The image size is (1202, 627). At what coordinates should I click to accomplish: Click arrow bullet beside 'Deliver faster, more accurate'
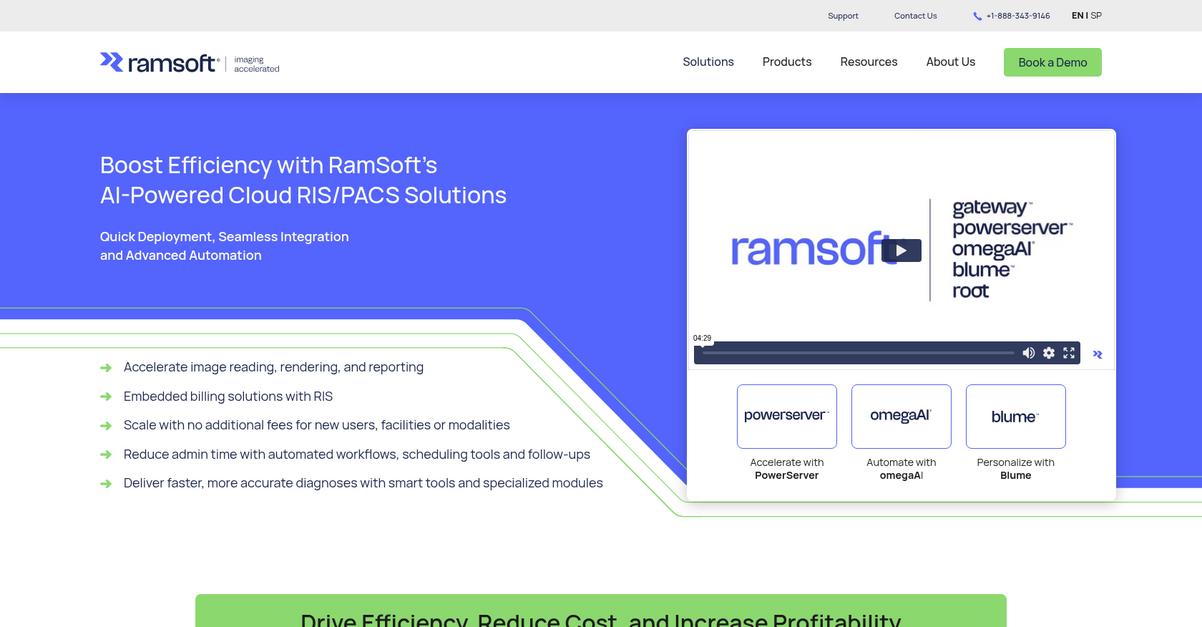tap(106, 484)
